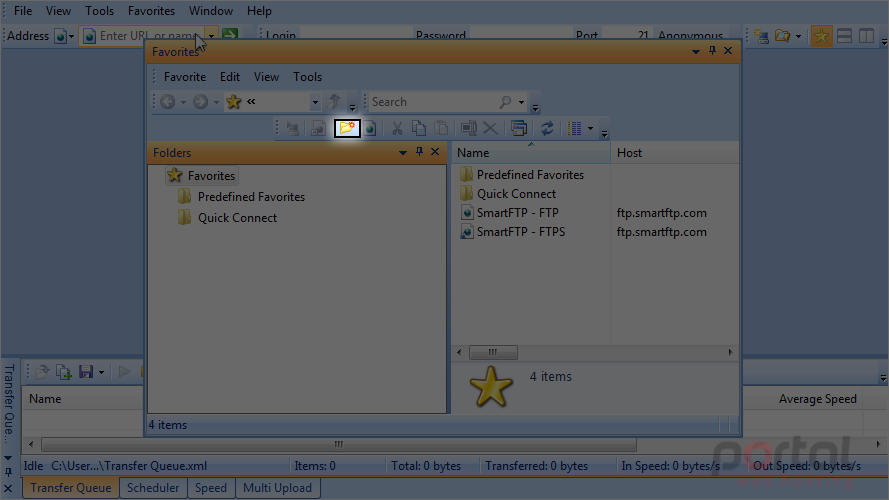Sort by the Name column header
The height and width of the screenshot is (500, 889).
click(x=530, y=152)
